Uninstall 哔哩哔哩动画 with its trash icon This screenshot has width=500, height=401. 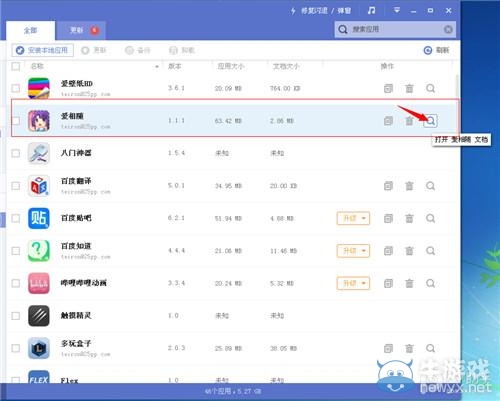point(409,283)
